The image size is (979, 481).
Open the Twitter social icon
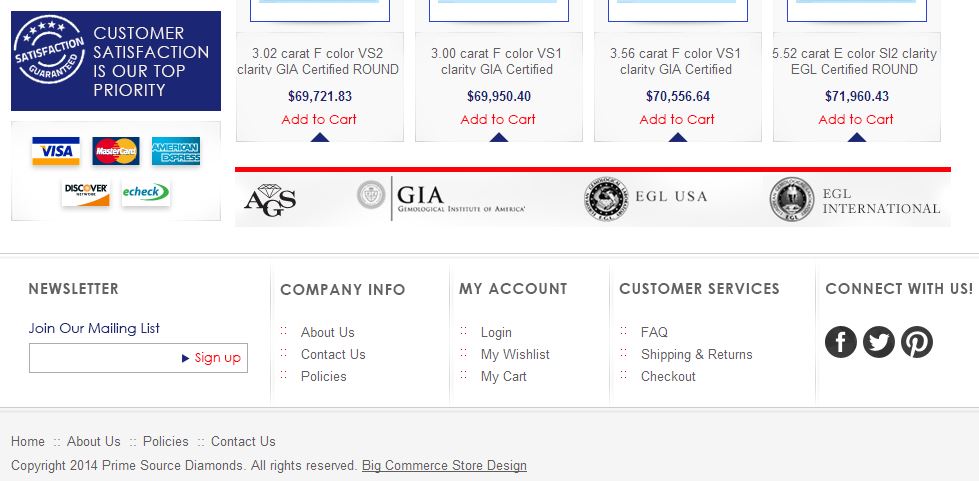(x=879, y=342)
